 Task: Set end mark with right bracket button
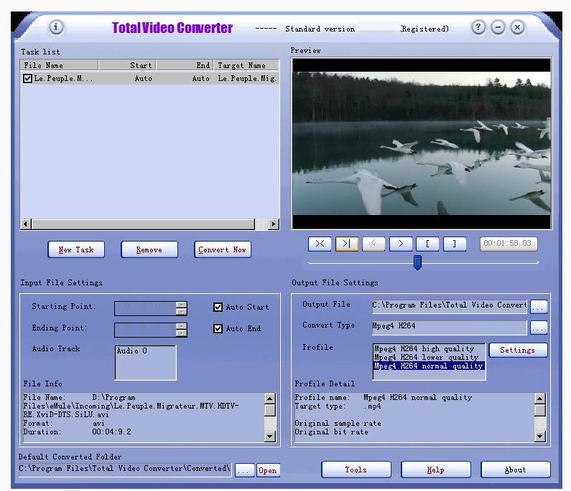tap(454, 244)
